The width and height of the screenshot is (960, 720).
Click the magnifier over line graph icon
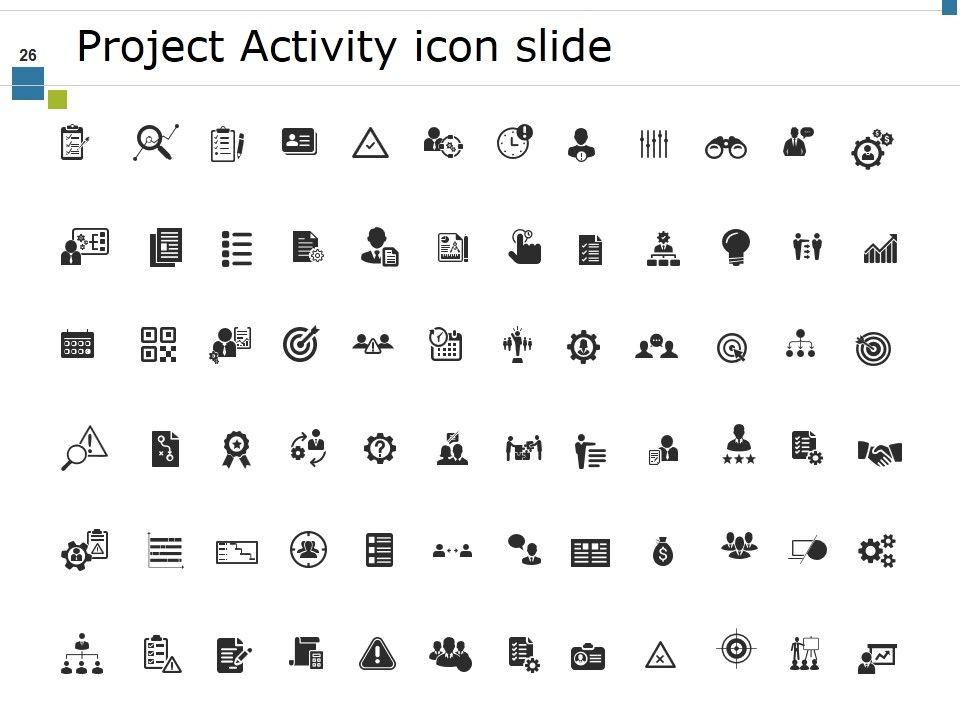click(156, 143)
